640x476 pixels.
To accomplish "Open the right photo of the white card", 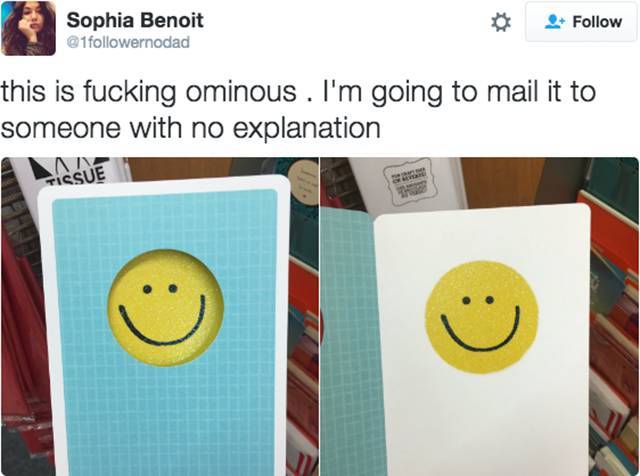I will (480, 316).
